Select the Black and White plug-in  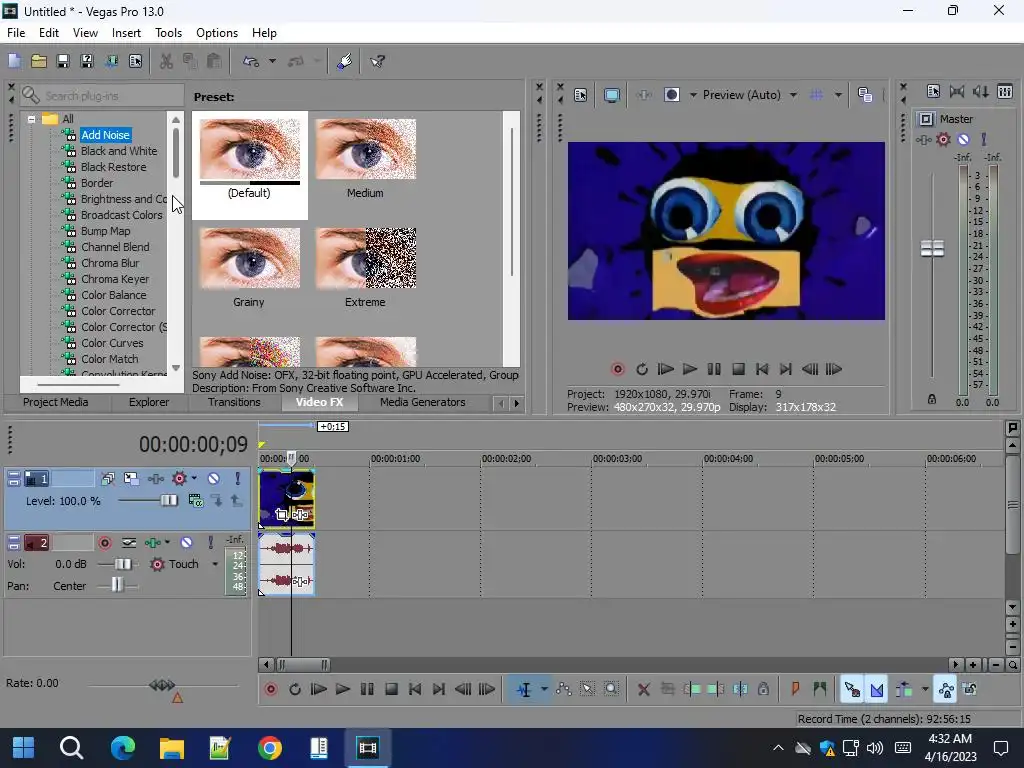click(x=119, y=151)
